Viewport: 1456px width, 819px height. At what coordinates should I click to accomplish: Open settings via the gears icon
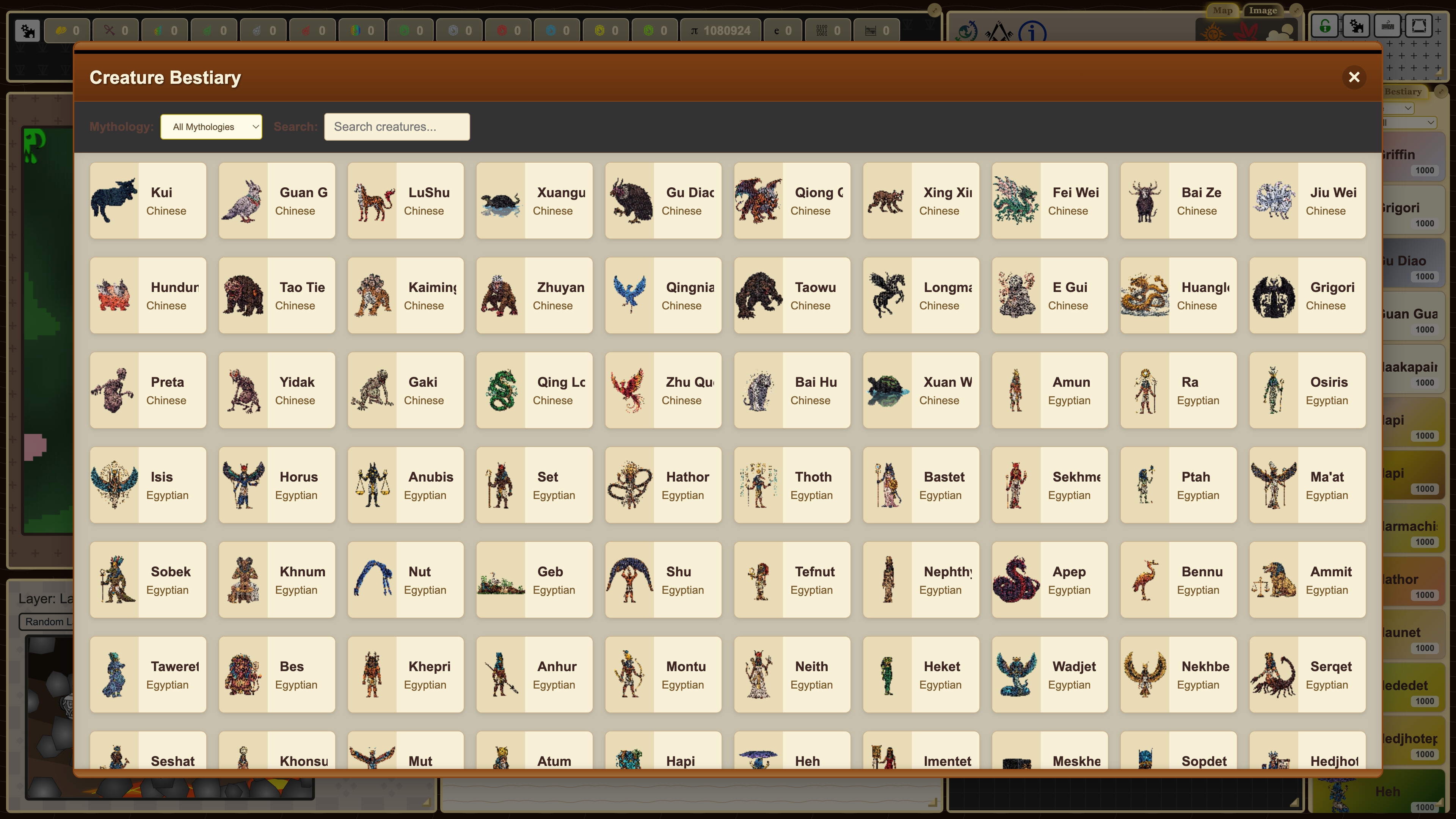tap(1357, 25)
